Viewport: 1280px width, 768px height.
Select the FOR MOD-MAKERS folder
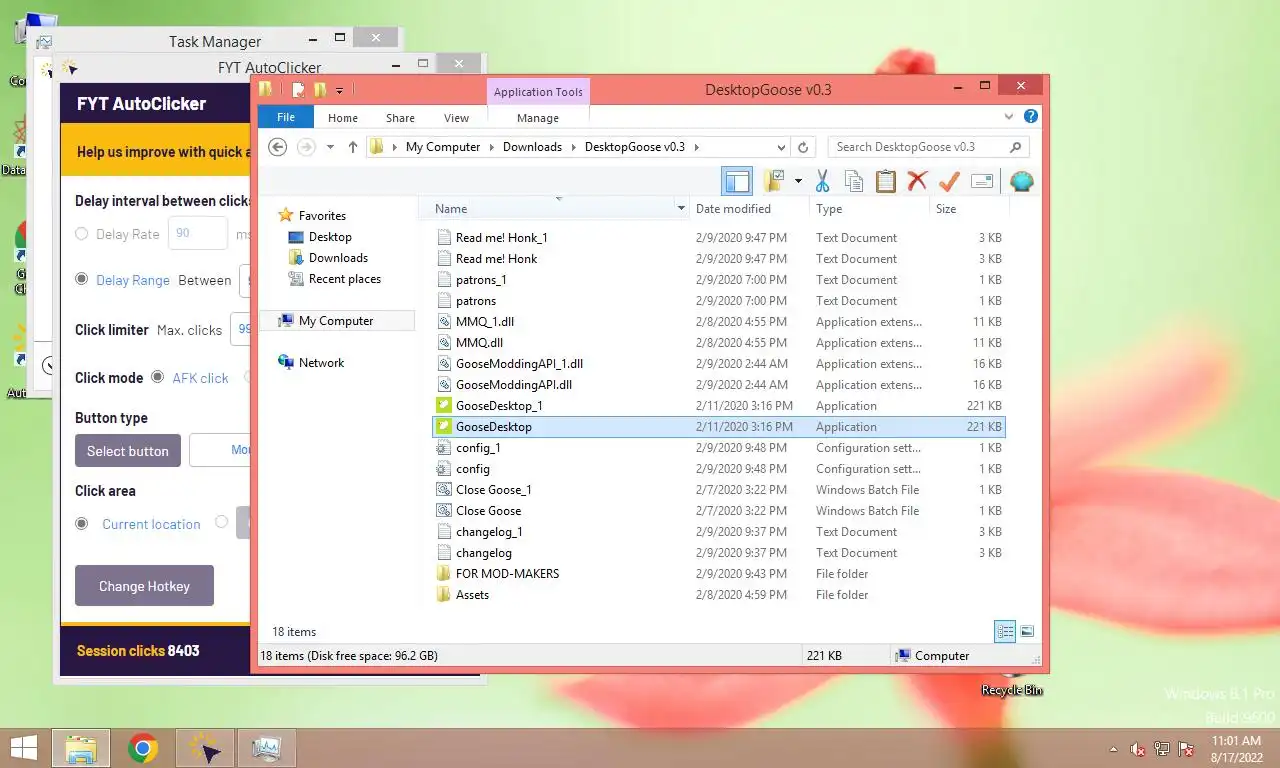pyautogui.click(x=720, y=574)
